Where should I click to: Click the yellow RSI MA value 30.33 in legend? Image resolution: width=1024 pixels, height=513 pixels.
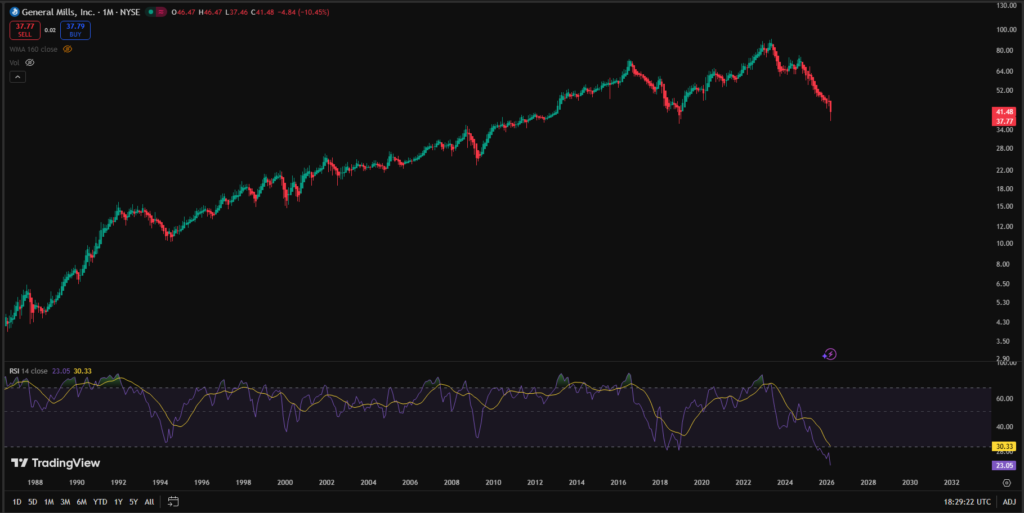82,371
